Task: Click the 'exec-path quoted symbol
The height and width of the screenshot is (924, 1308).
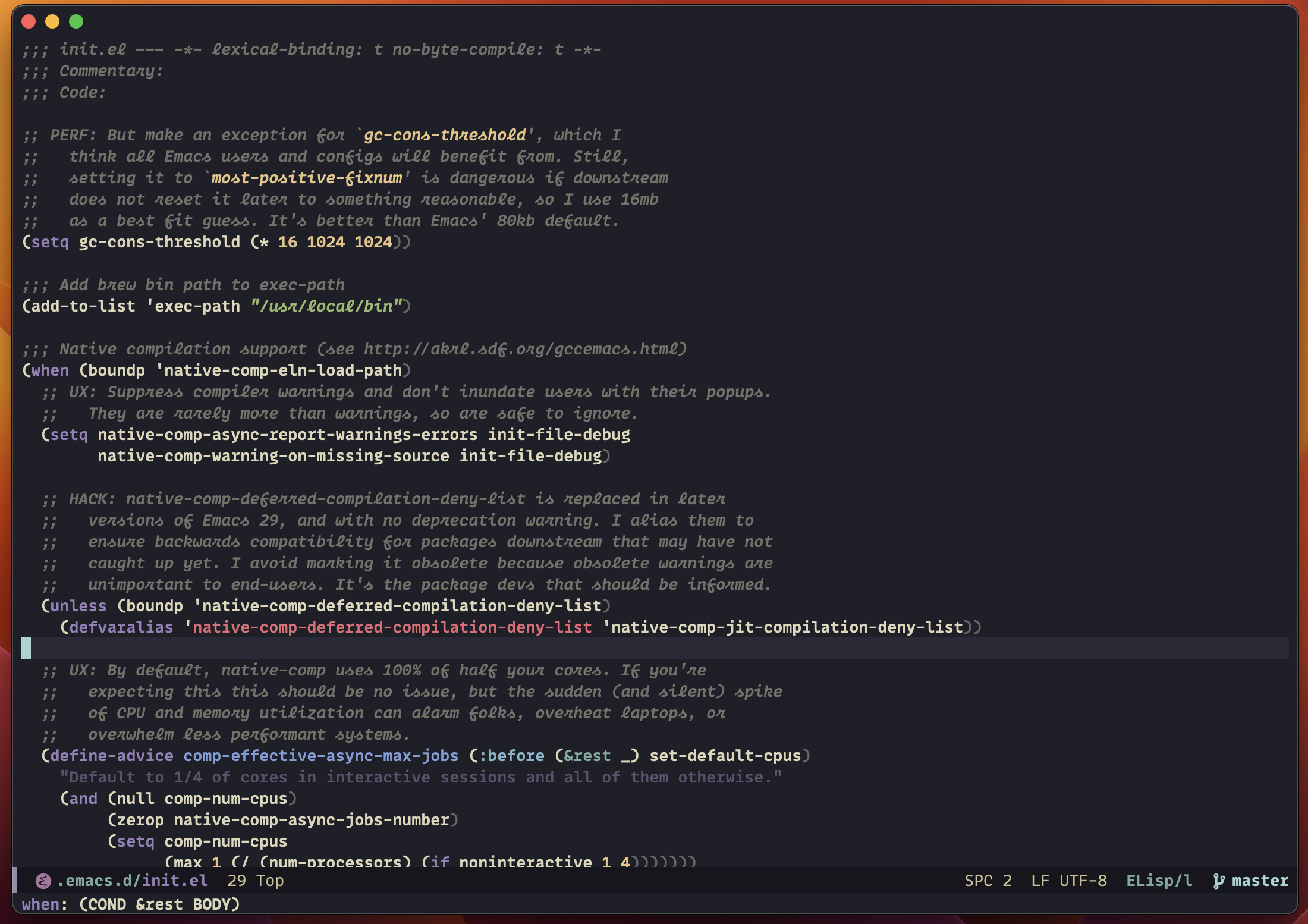Action: [x=193, y=306]
